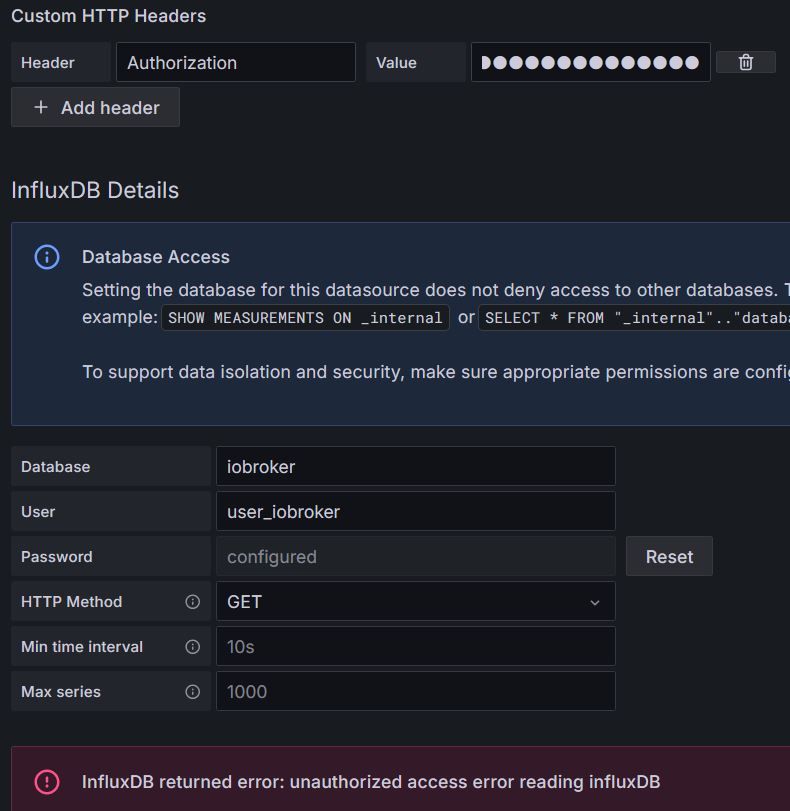Click the InfluxDB returned error message
The image size is (790, 811).
point(371,782)
